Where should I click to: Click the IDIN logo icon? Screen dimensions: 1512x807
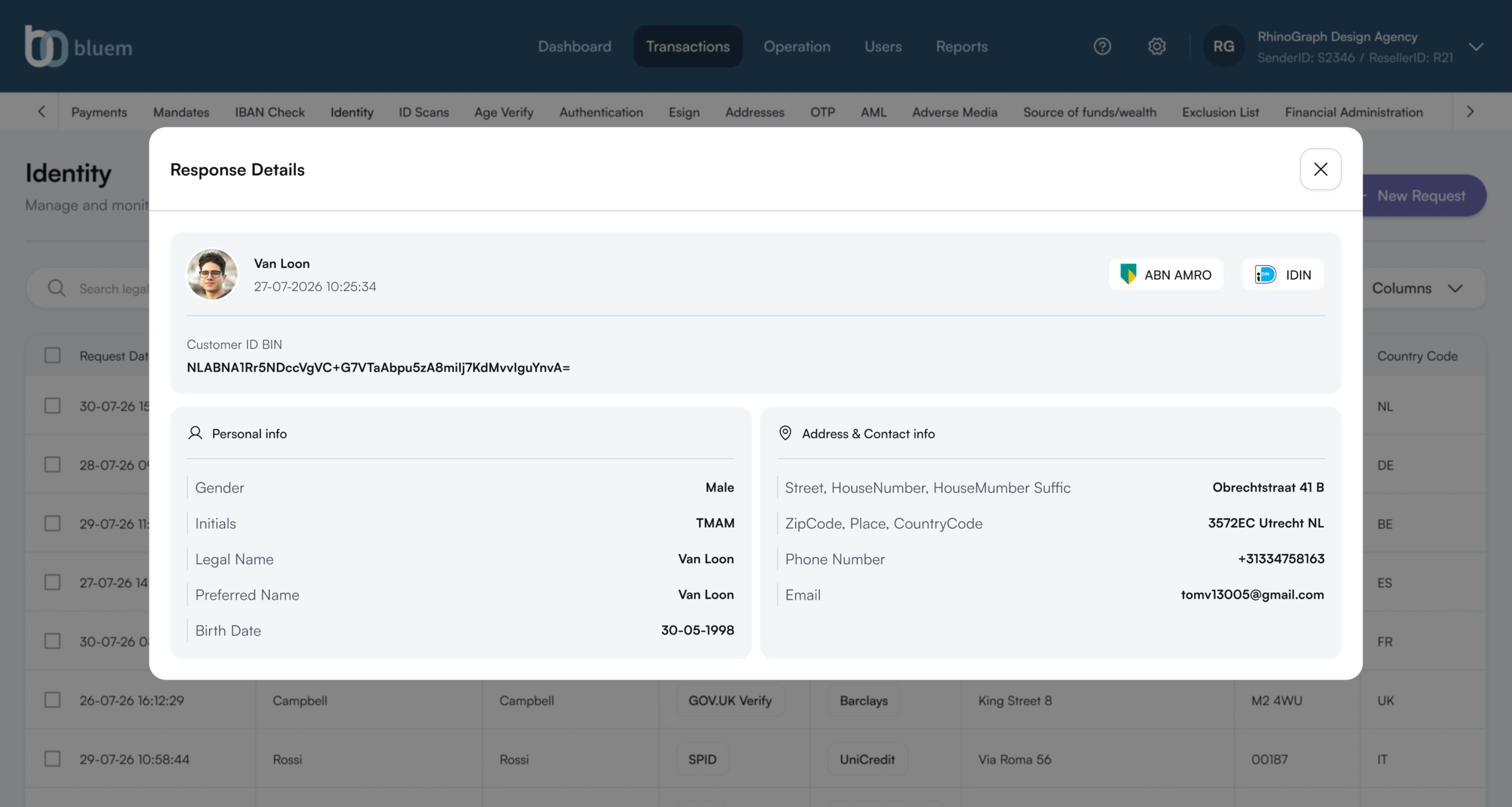pyautogui.click(x=1265, y=274)
